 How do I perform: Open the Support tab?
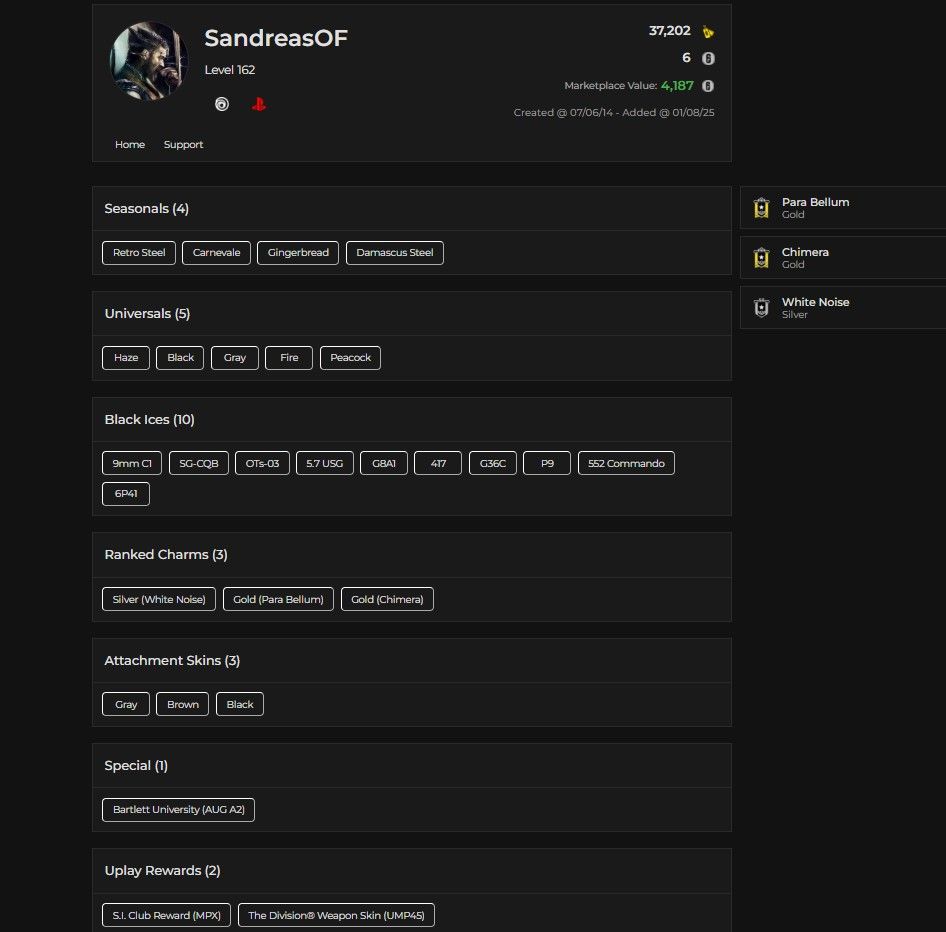(183, 145)
